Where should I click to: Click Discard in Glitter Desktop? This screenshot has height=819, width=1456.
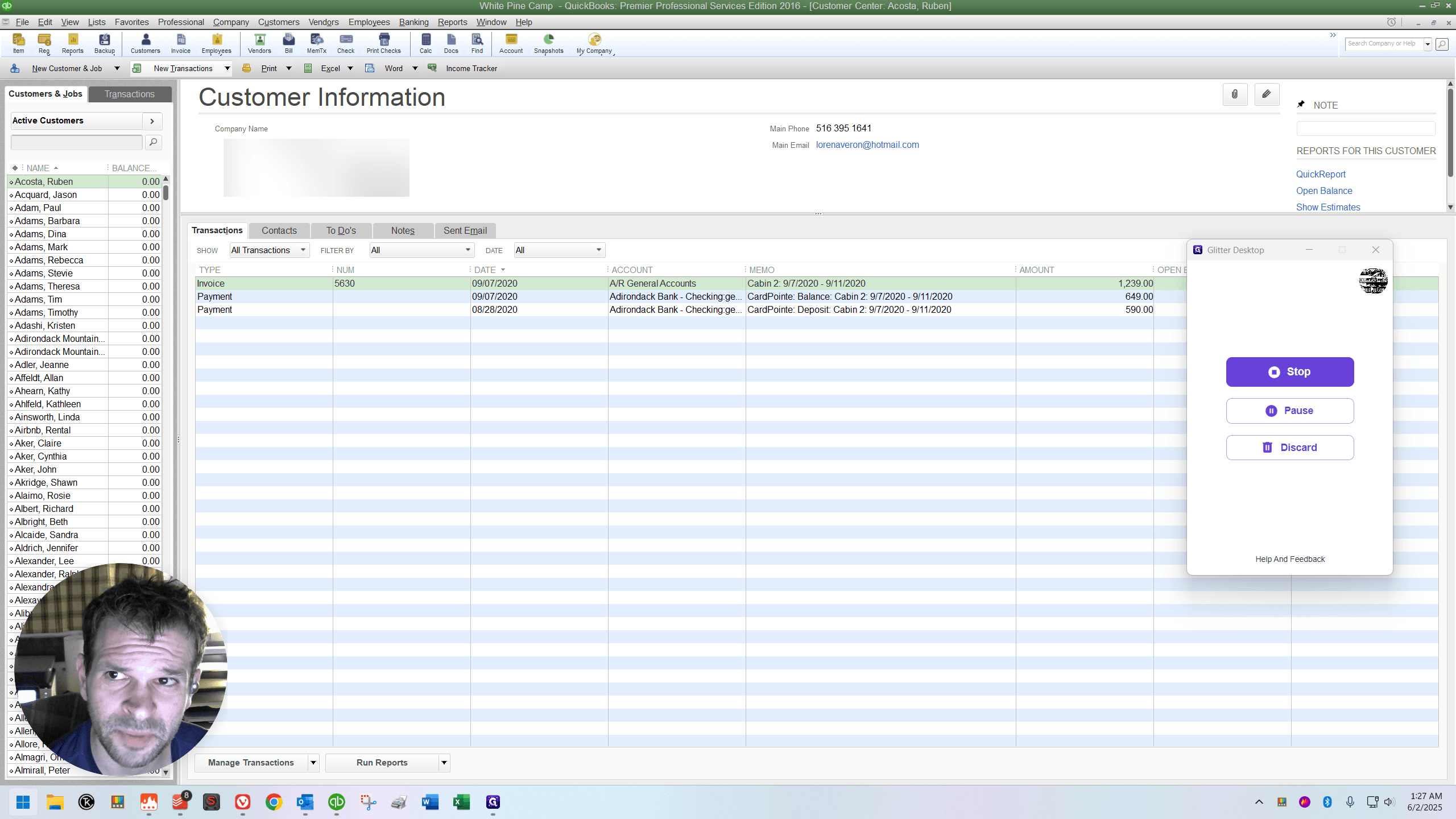1290,448
